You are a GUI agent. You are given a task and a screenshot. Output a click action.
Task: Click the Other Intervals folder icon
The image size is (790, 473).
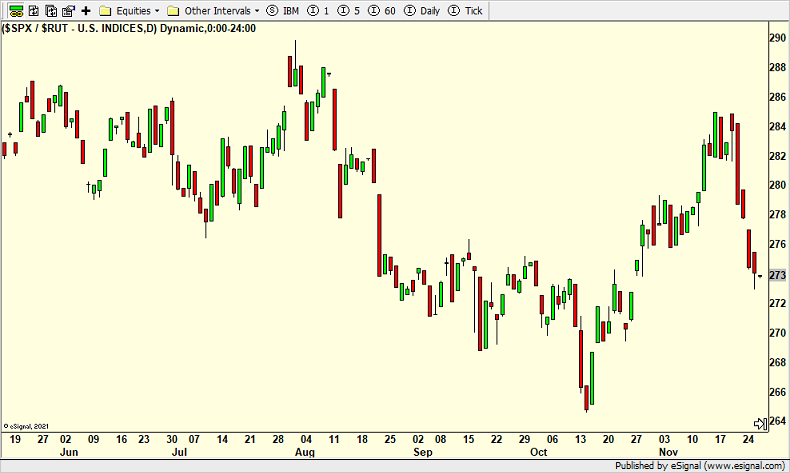[173, 10]
